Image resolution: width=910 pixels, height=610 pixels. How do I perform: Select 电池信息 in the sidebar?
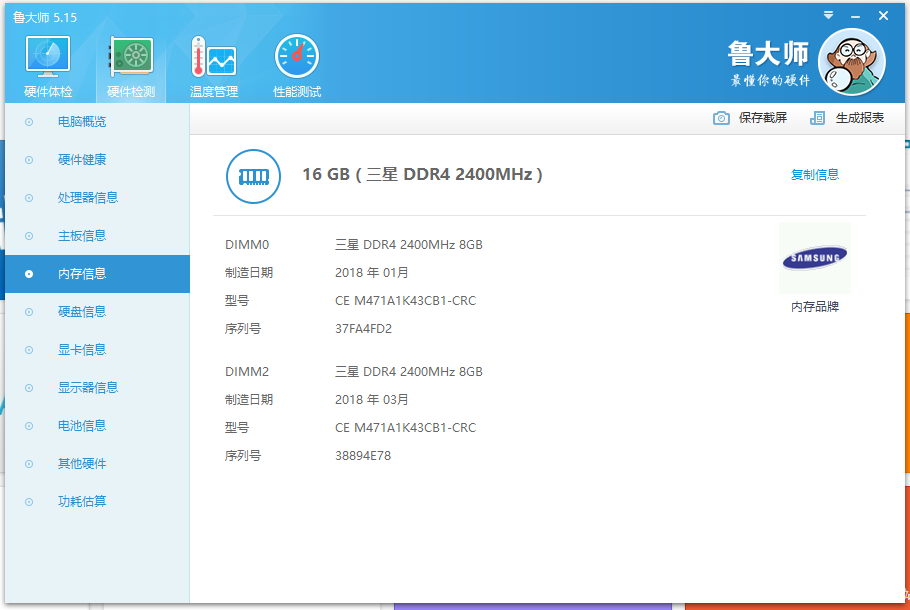click(x=98, y=426)
